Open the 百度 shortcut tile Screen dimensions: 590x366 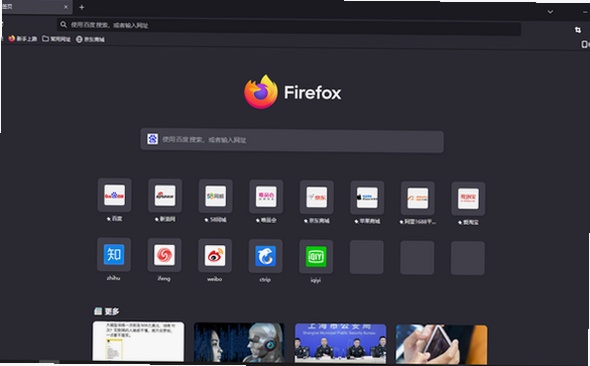[x=114, y=195]
